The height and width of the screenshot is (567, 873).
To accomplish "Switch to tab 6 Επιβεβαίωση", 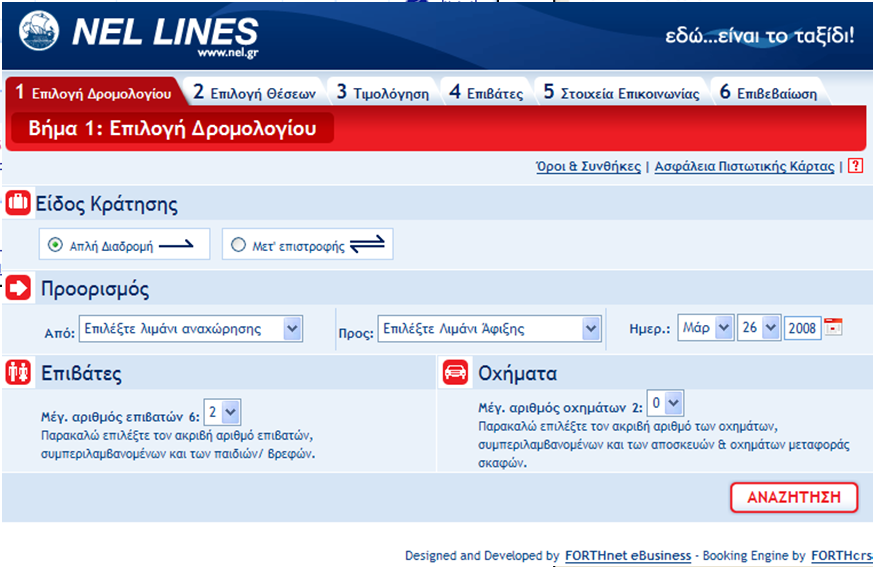I will pos(768,92).
